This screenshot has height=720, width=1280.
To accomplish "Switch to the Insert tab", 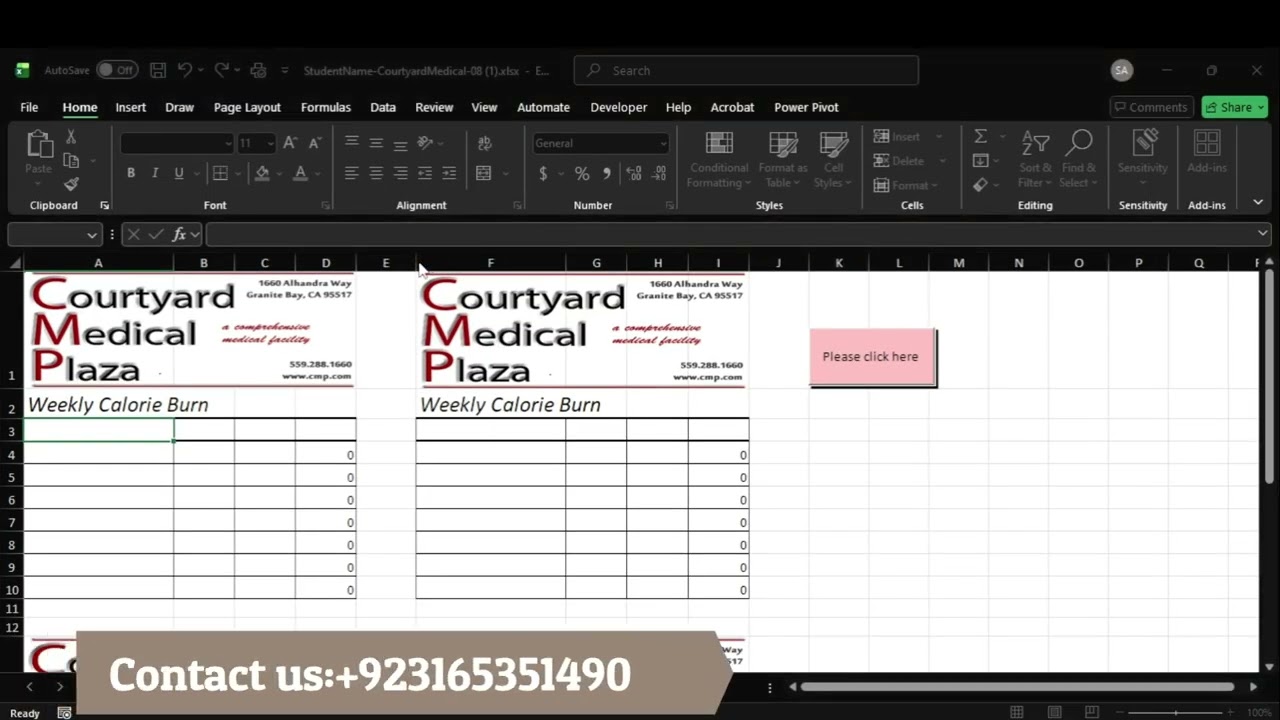I will pos(130,107).
